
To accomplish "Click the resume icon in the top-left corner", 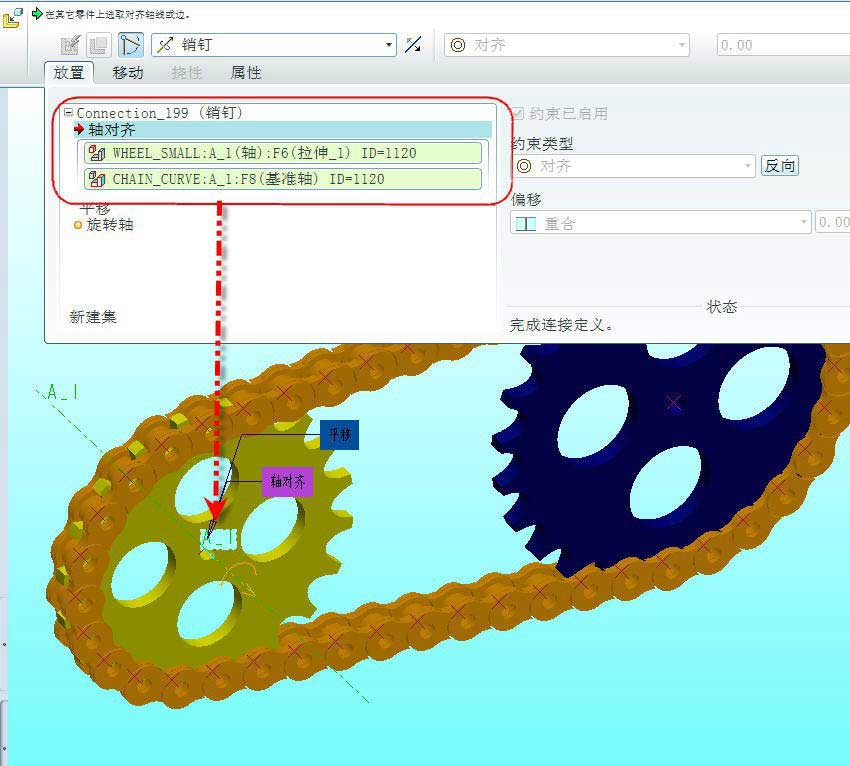I will (x=12, y=18).
